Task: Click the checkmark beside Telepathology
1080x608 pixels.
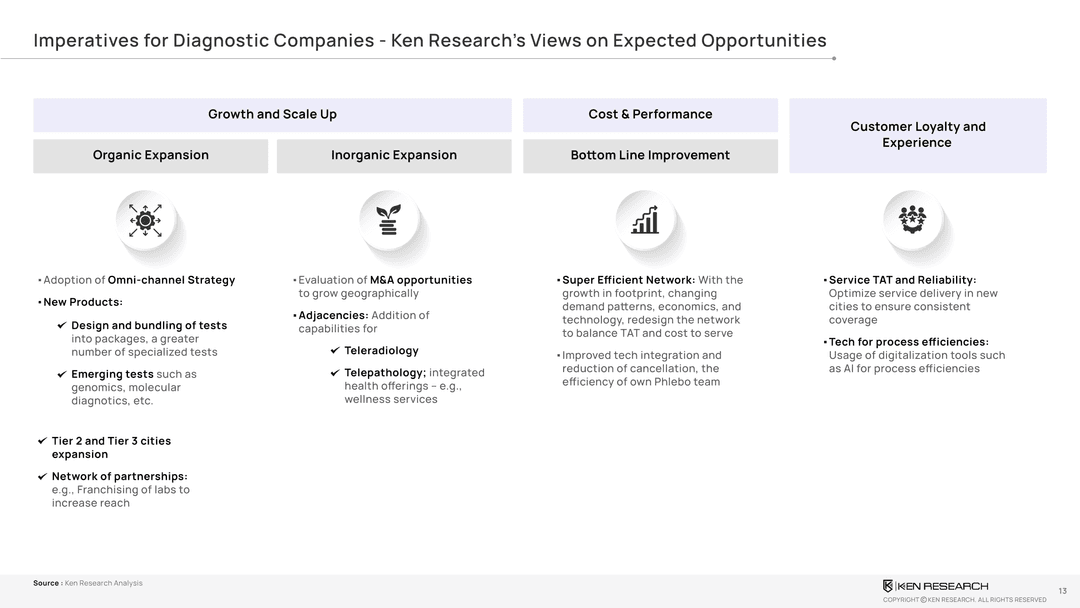Action: [335, 373]
